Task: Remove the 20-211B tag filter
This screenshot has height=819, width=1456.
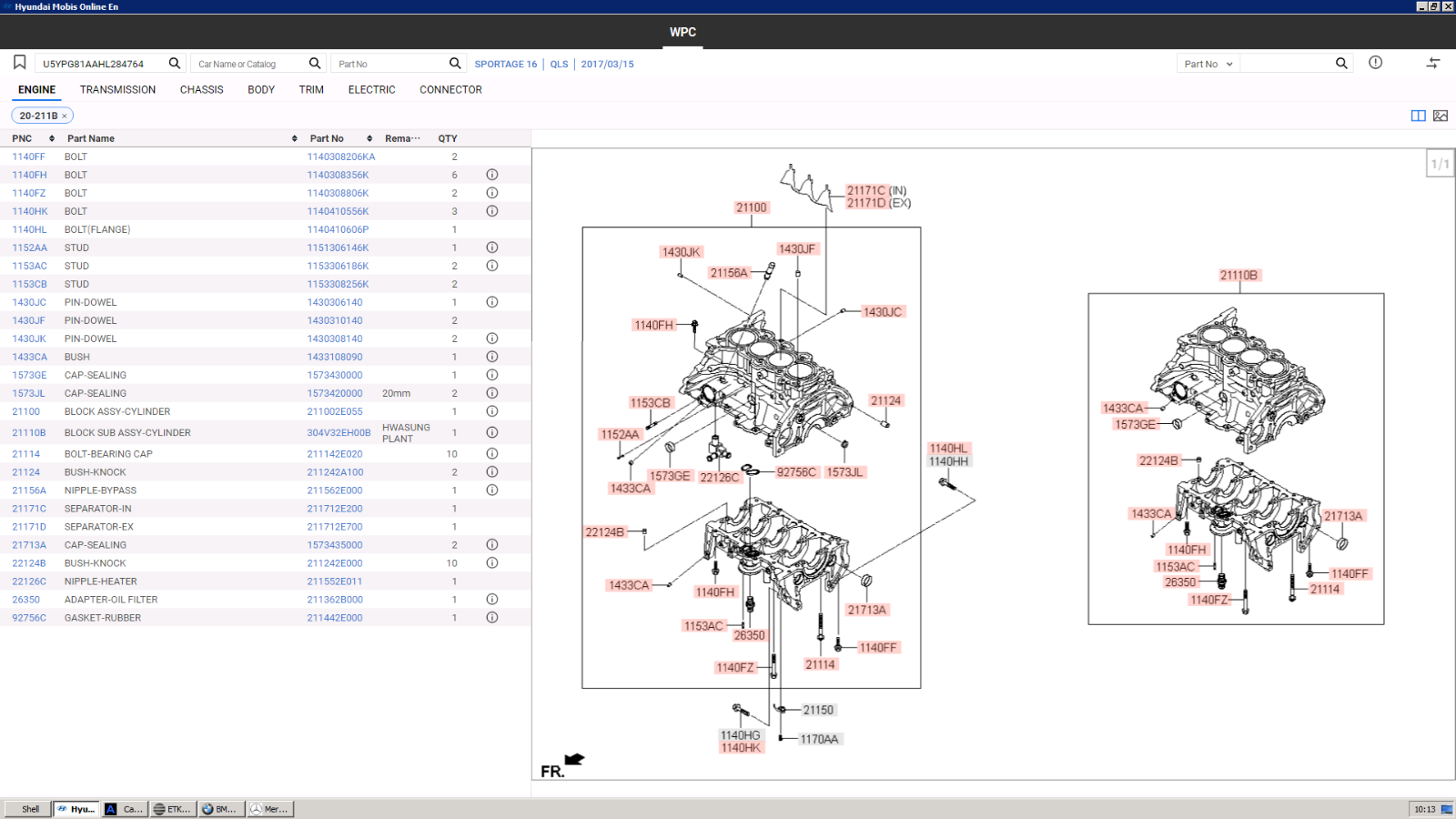Action: [65, 116]
